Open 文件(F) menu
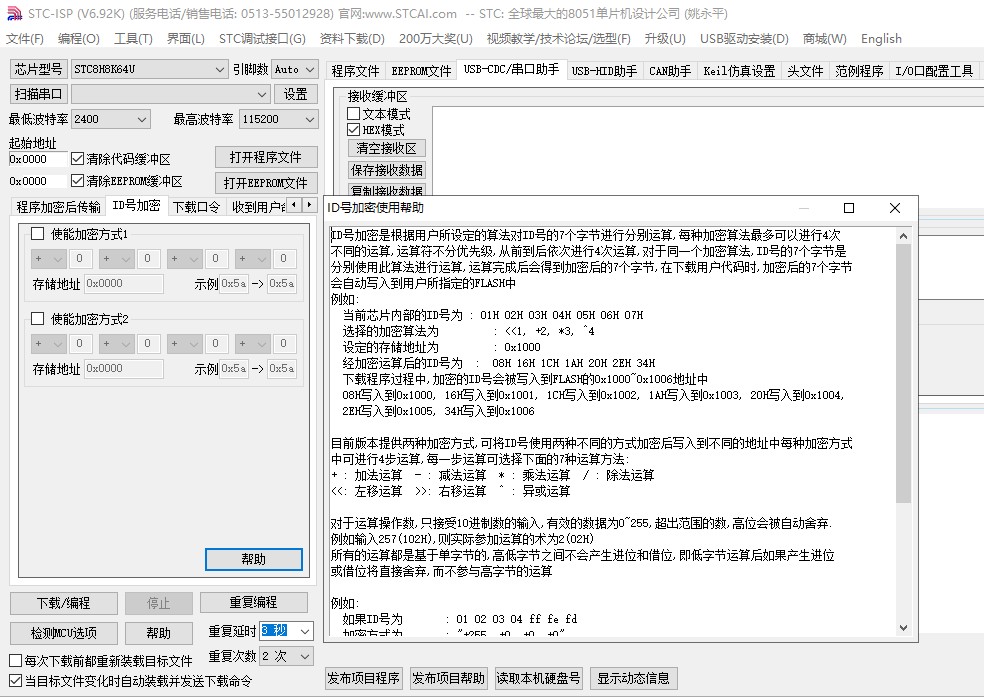 click(24, 39)
